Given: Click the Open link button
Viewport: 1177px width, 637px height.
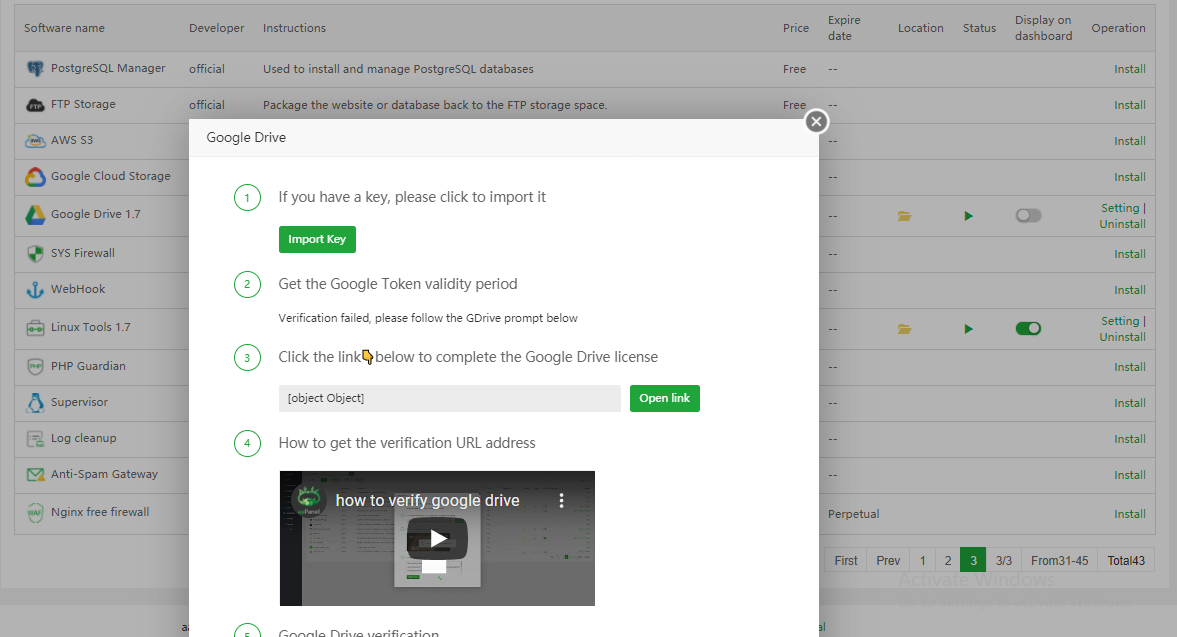Looking at the screenshot, I should pos(665,398).
